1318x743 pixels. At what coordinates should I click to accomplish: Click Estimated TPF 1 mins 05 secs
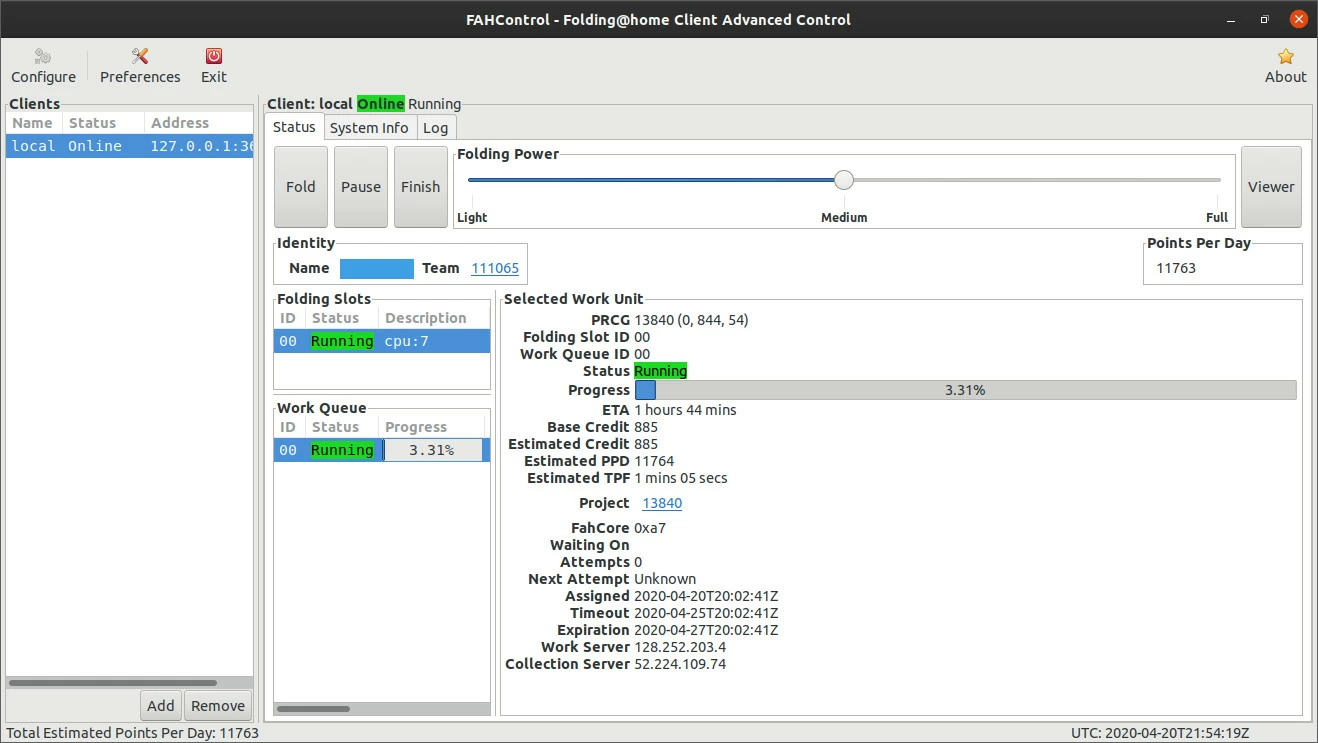pos(681,478)
